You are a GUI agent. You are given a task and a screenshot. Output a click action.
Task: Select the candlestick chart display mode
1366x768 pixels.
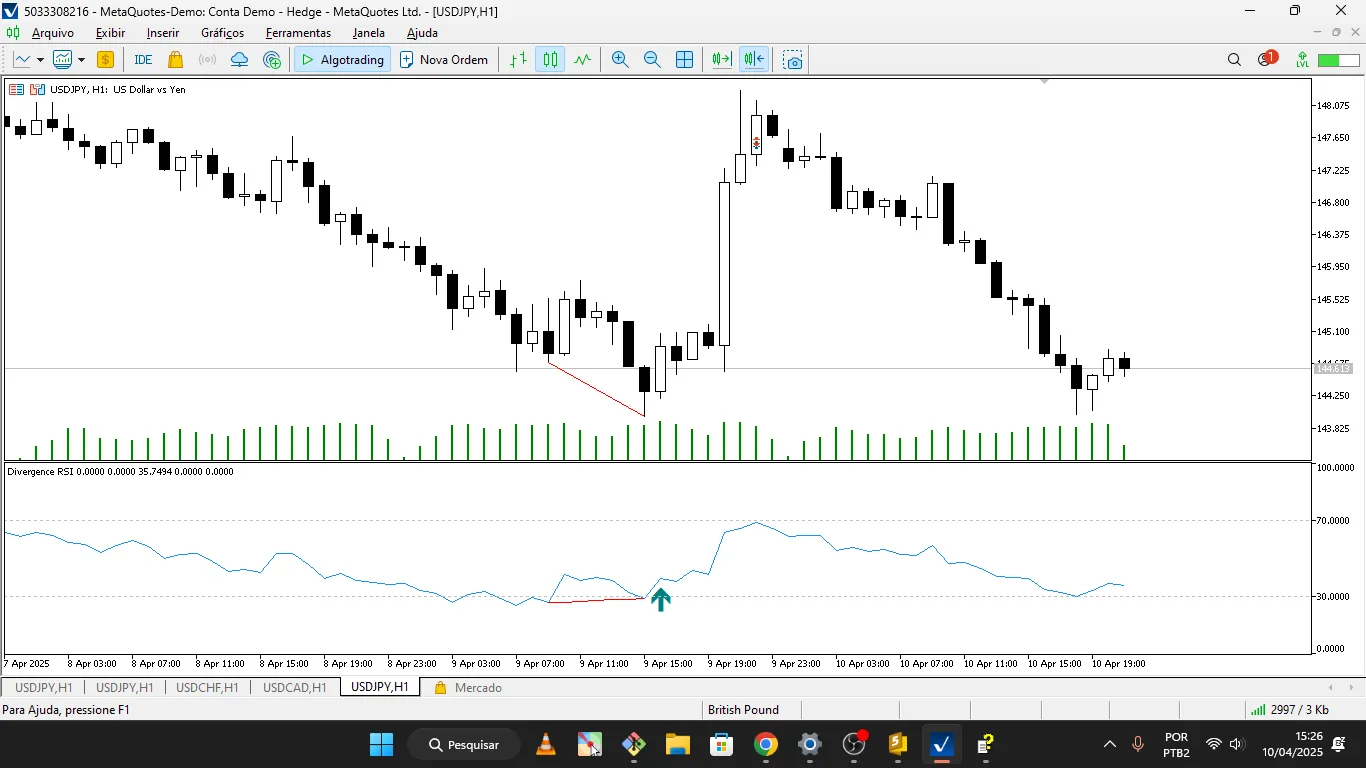(549, 60)
